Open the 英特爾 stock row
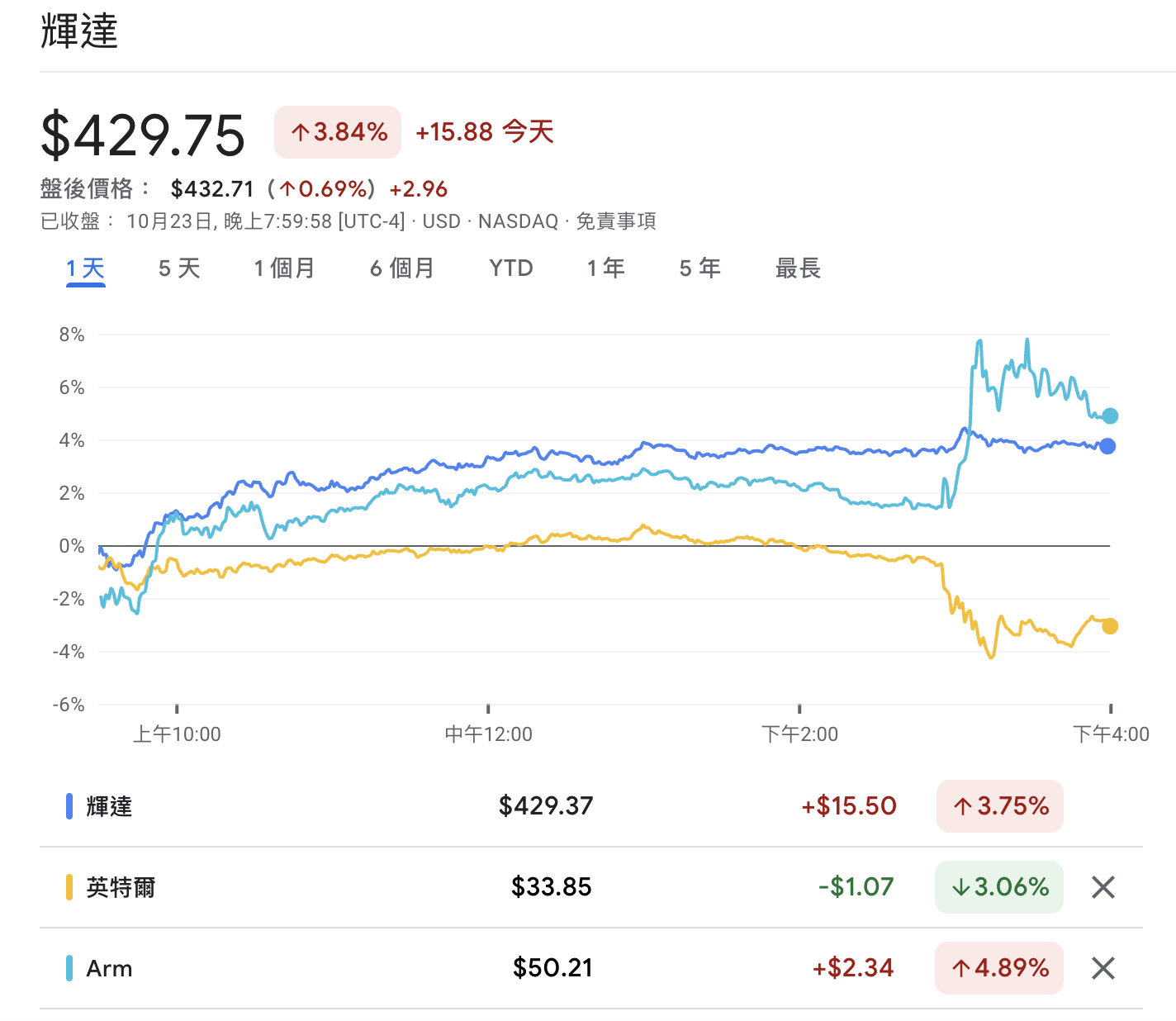 [x=121, y=887]
